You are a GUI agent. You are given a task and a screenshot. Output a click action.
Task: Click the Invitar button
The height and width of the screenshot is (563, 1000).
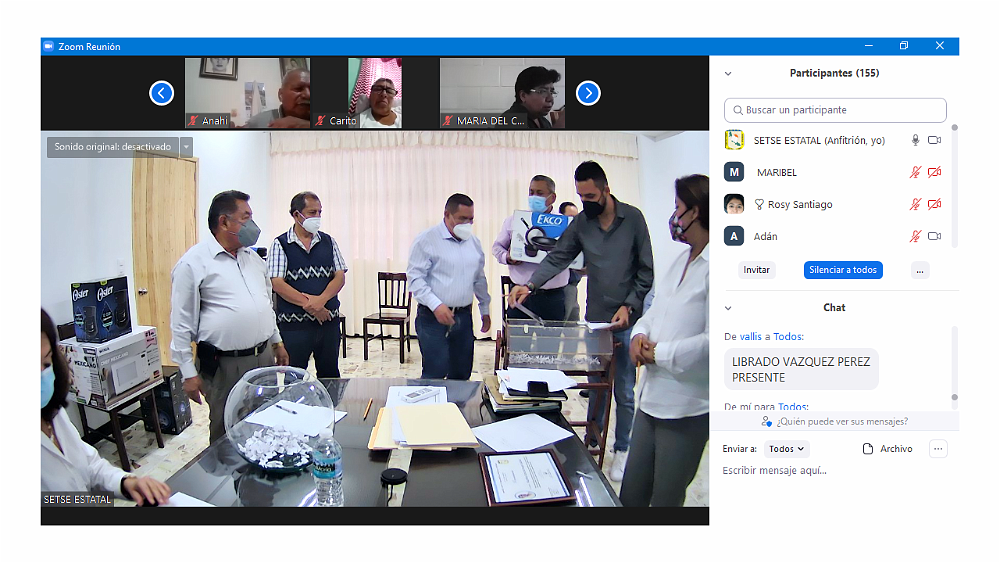point(757,270)
